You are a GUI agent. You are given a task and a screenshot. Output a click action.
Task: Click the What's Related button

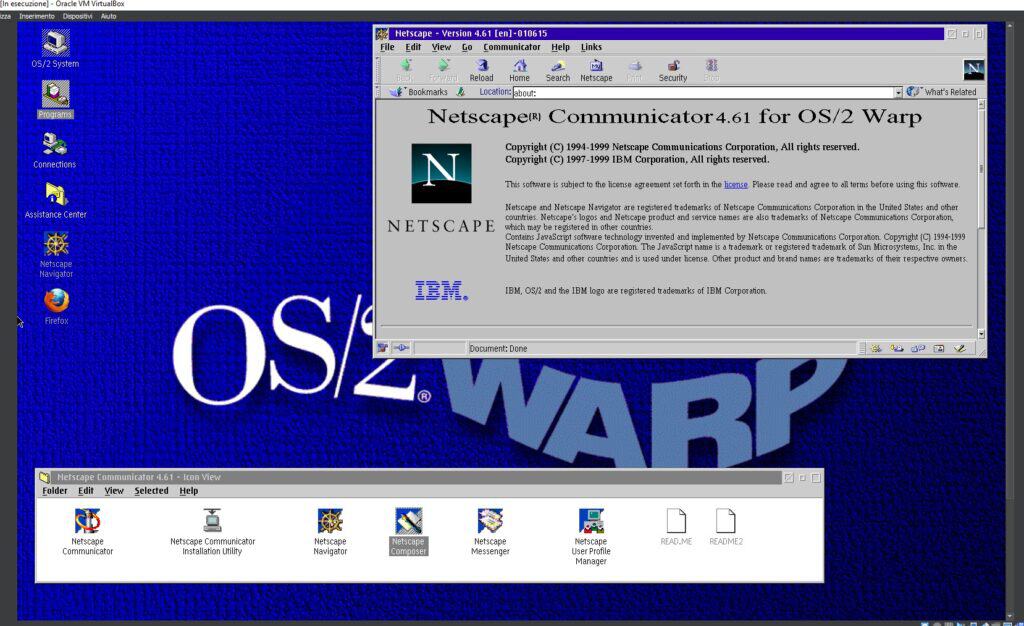(941, 92)
